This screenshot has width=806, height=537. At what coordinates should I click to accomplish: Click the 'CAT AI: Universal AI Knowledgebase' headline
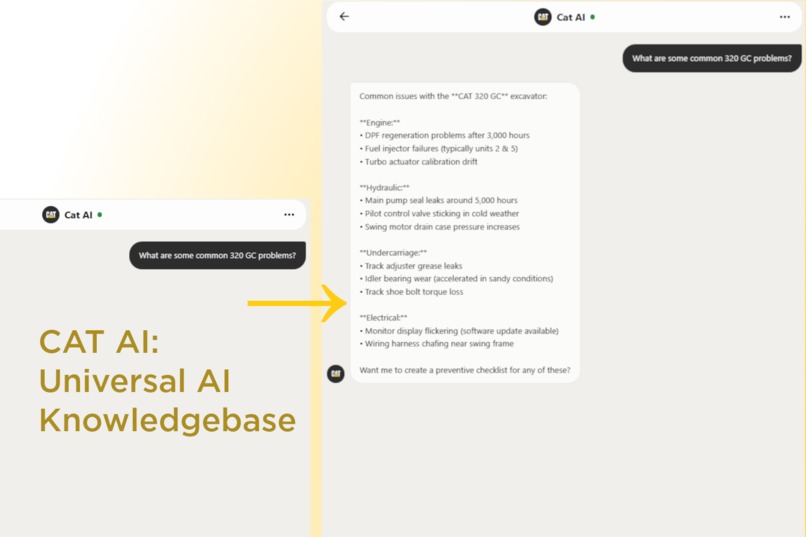tap(167, 381)
